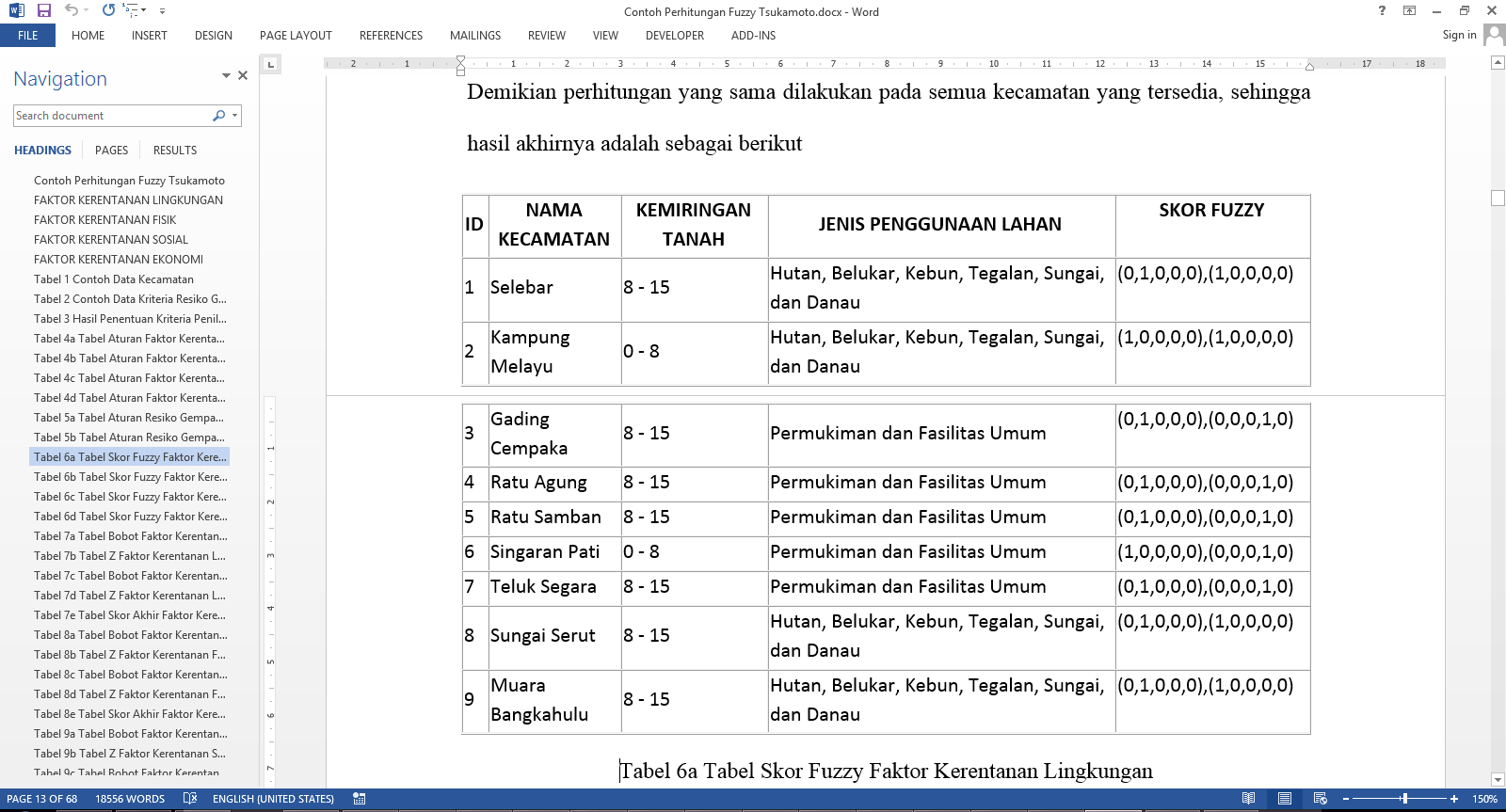Click the Save icon in Quick Access Toolbar
The image size is (1506, 812).
coord(44,10)
